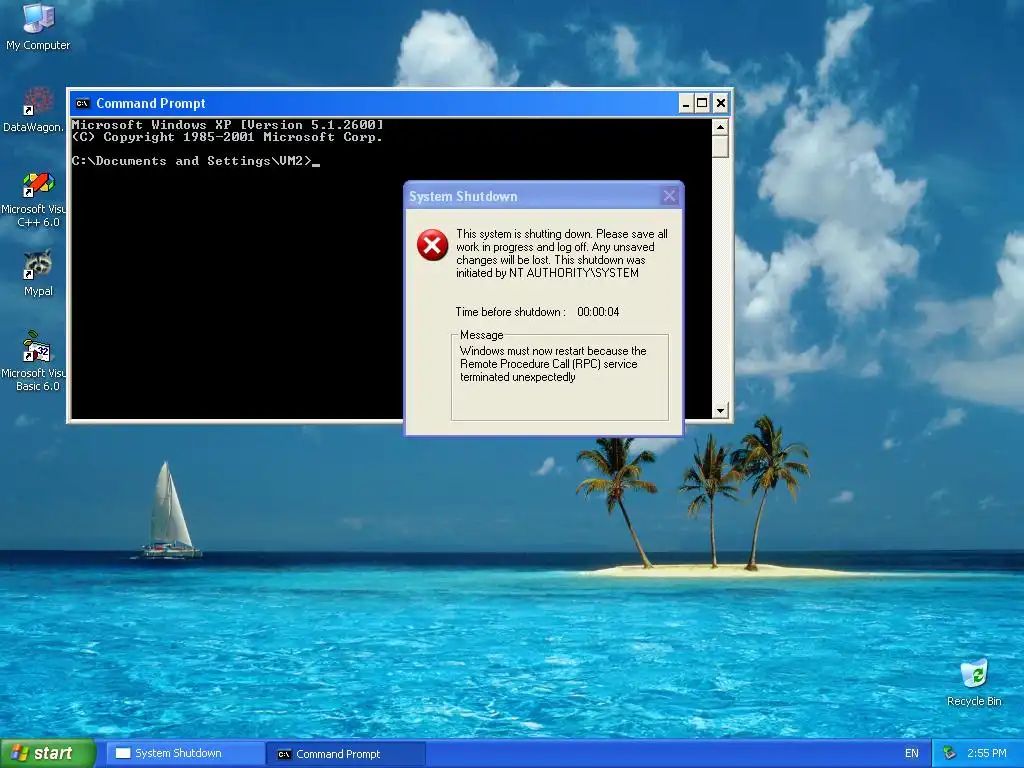
Task: Click the System Shutdown dialog title bar
Action: pos(544,196)
